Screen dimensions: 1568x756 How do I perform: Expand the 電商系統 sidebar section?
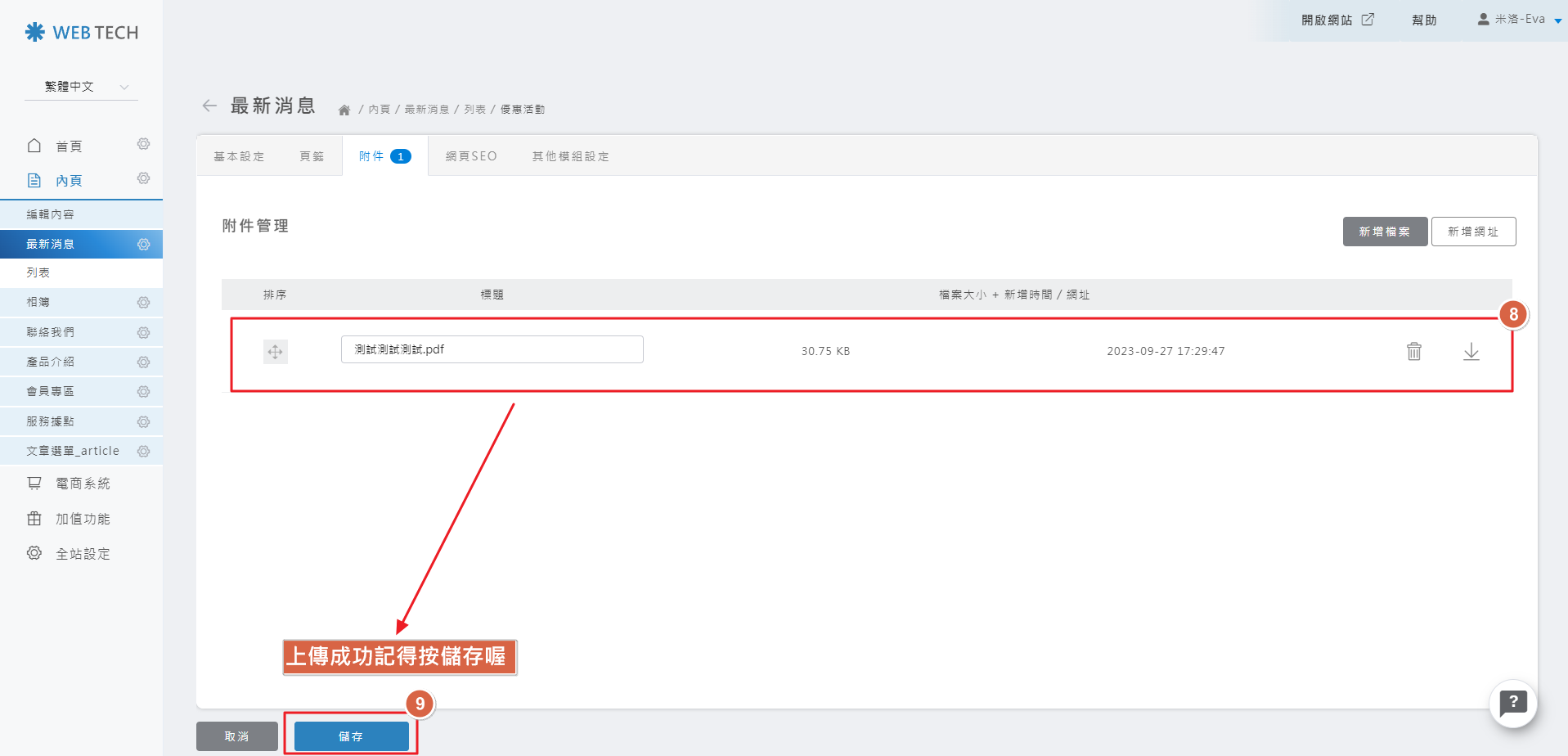82,484
